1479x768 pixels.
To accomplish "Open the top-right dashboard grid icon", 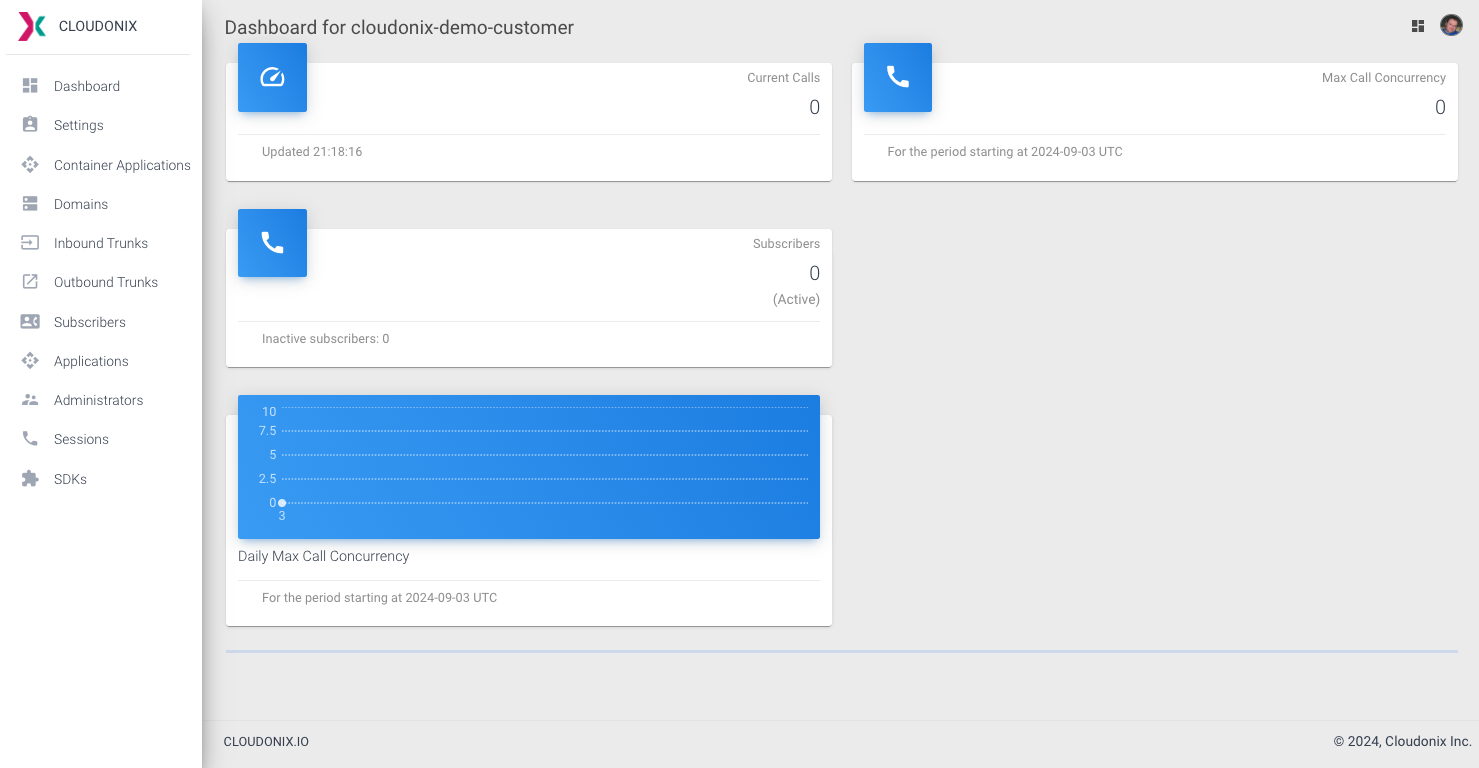I will (1417, 26).
